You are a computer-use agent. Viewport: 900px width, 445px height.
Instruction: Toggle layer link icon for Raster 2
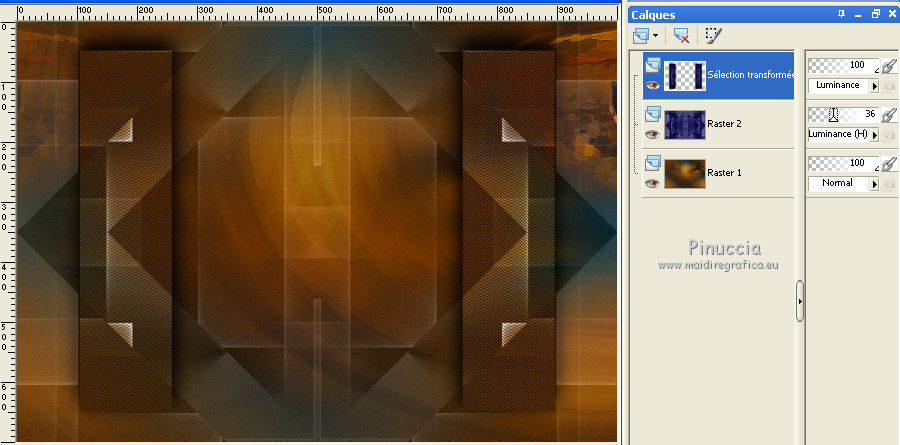click(889, 115)
